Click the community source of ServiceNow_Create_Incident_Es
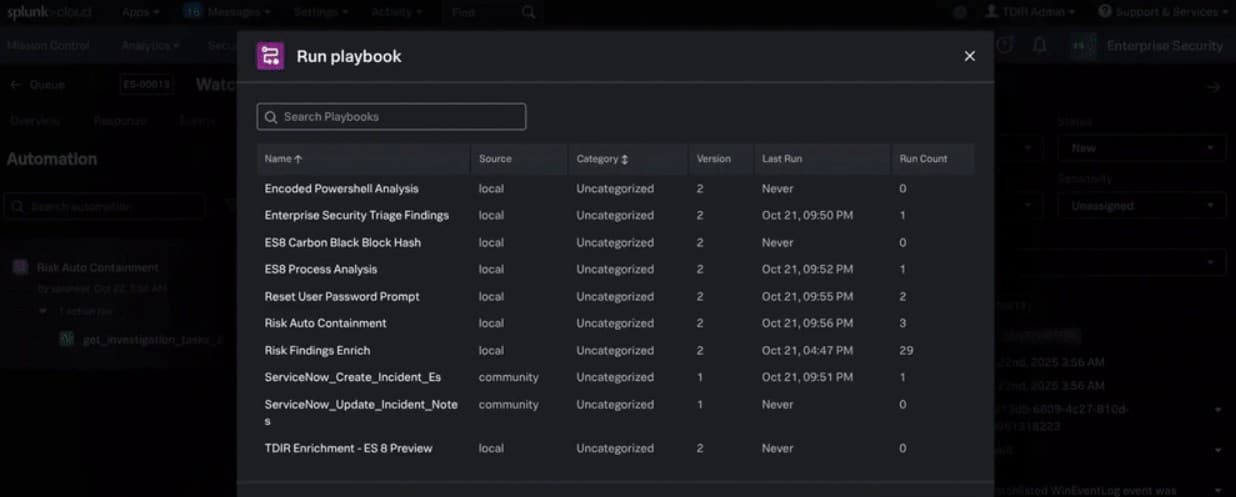Image resolution: width=1236 pixels, height=497 pixels. pyautogui.click(x=508, y=377)
